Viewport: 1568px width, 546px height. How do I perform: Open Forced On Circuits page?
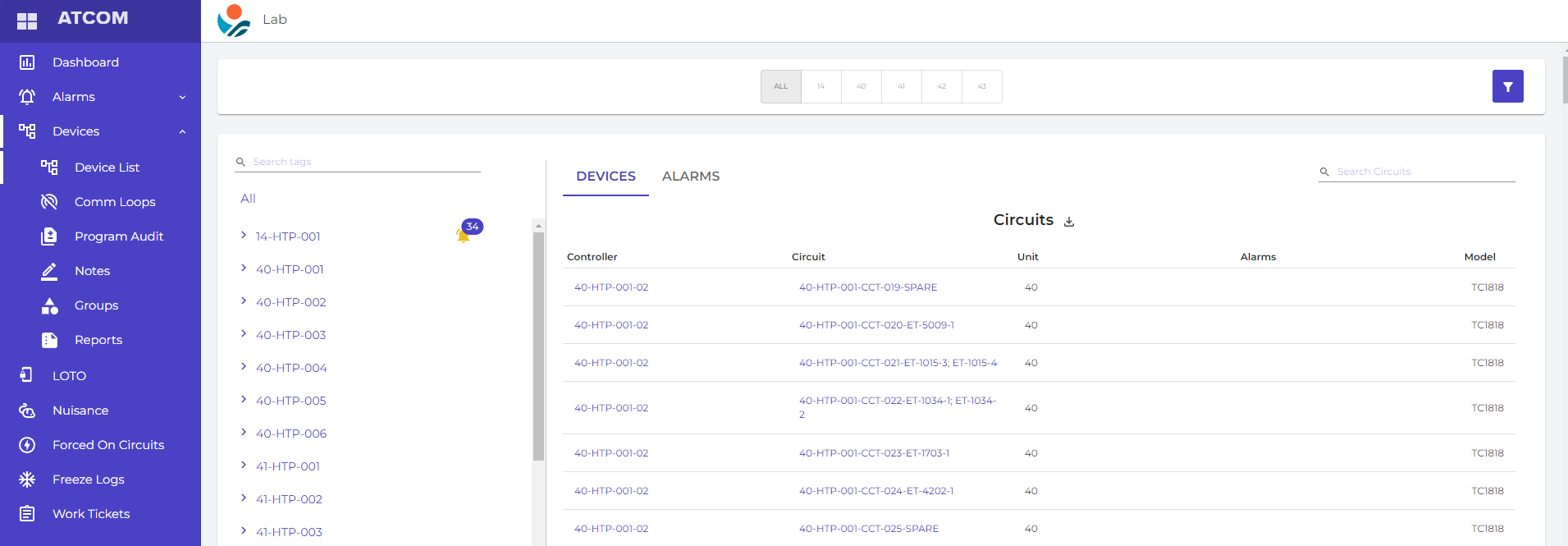click(107, 445)
